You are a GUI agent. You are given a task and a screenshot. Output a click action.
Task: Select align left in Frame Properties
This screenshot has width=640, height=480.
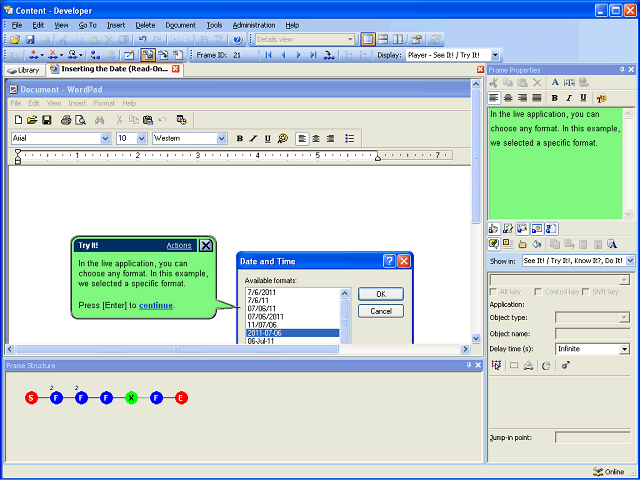coord(494,98)
